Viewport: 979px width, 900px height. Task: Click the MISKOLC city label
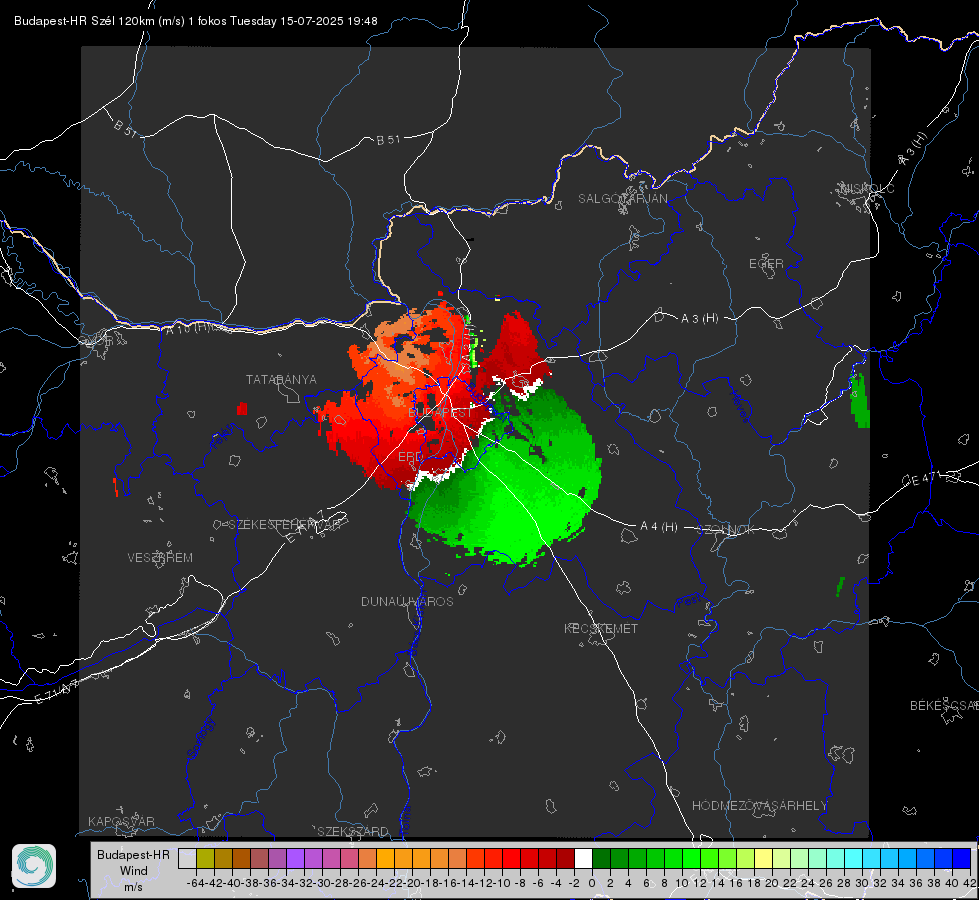click(x=867, y=188)
